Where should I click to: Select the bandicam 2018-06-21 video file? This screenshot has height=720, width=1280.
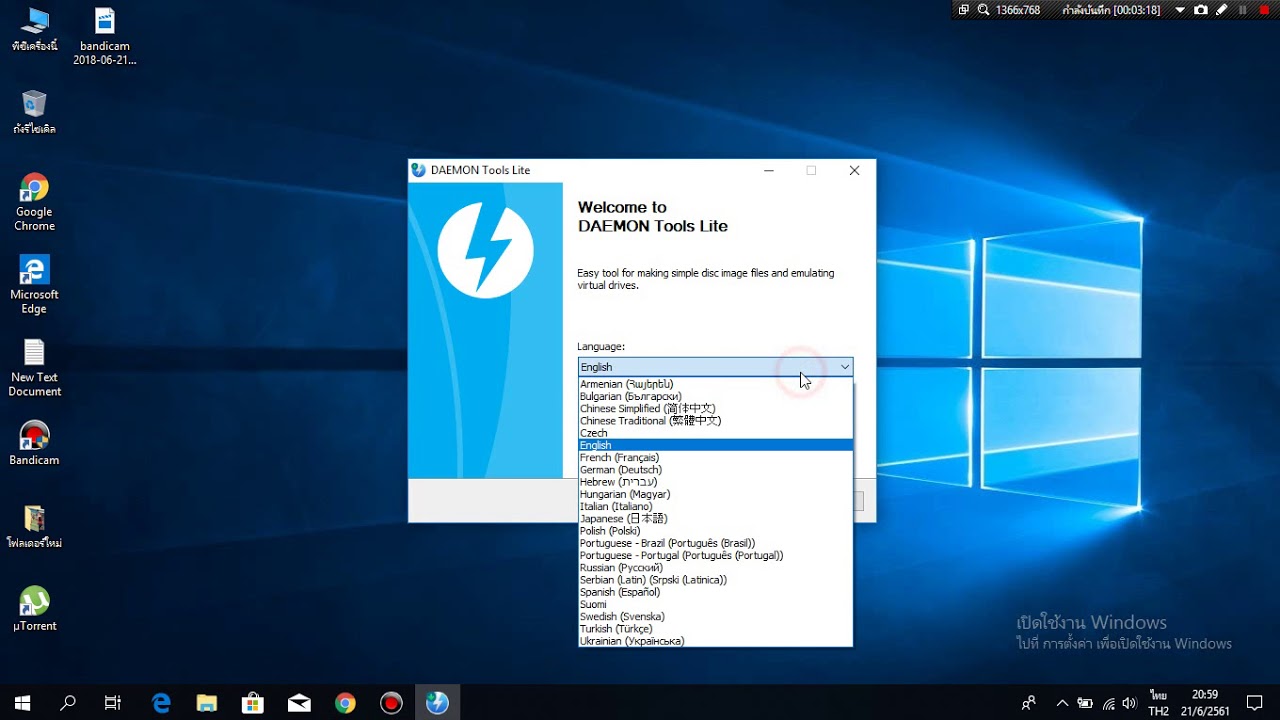point(104,36)
